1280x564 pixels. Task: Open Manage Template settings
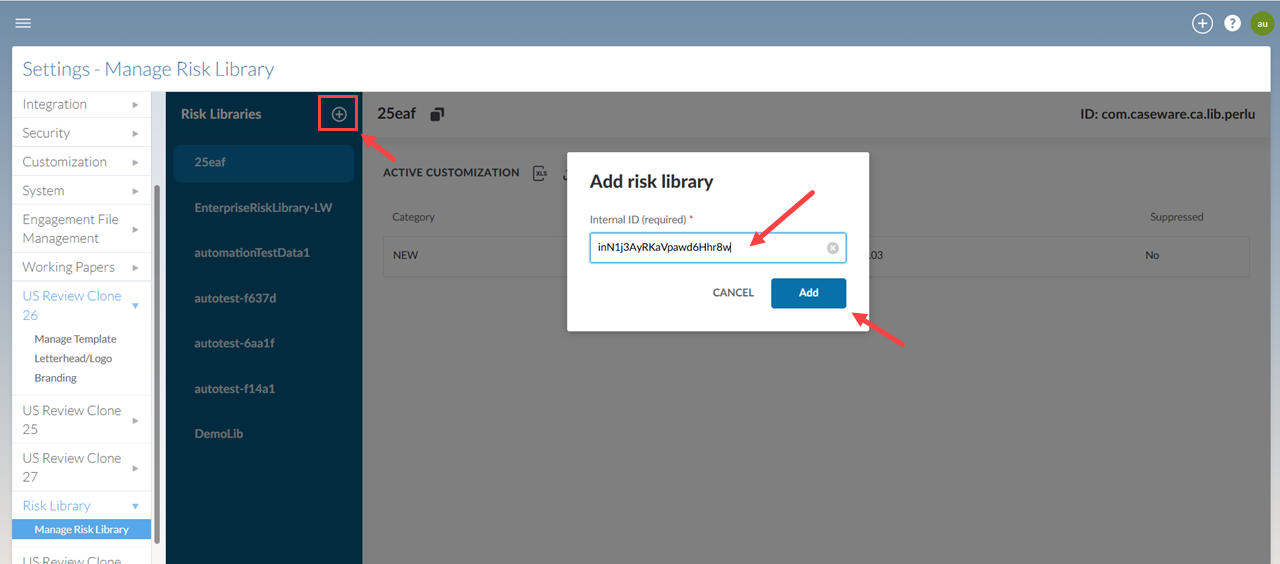[x=75, y=339]
